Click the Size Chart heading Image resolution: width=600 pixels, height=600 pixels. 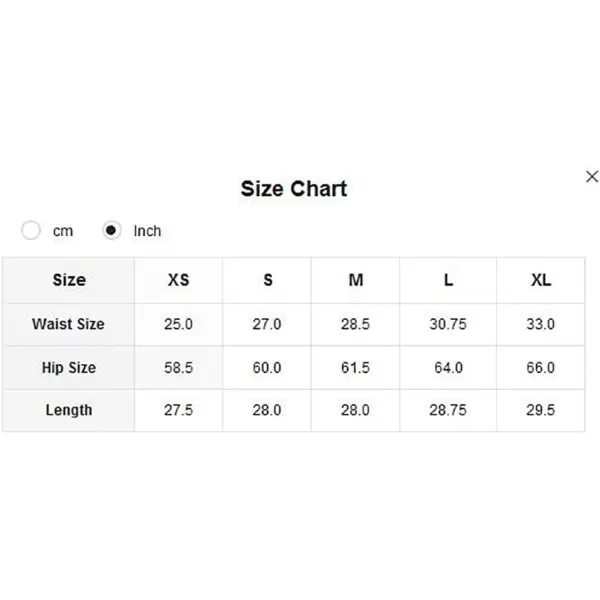pos(294,189)
